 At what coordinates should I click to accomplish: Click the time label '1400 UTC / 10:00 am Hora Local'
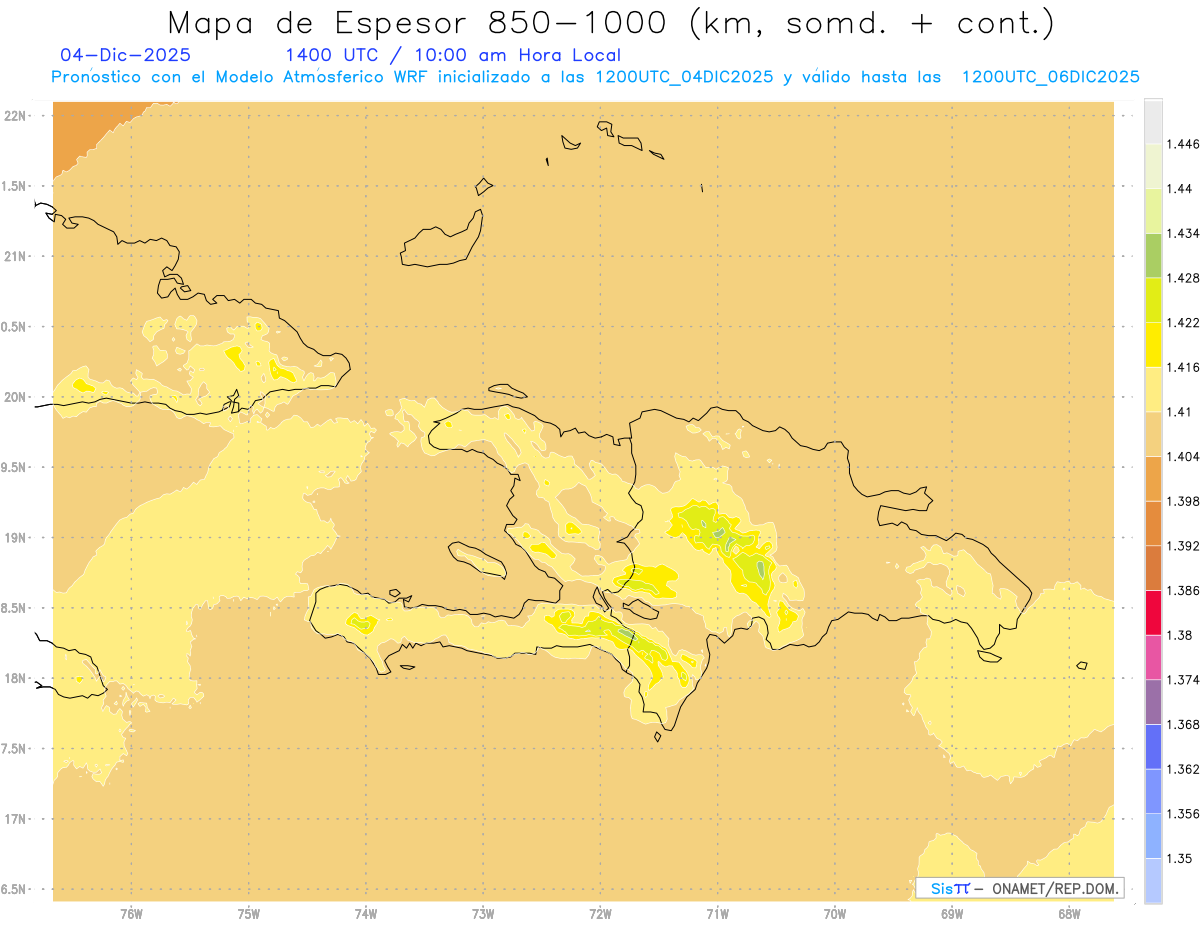click(x=453, y=55)
